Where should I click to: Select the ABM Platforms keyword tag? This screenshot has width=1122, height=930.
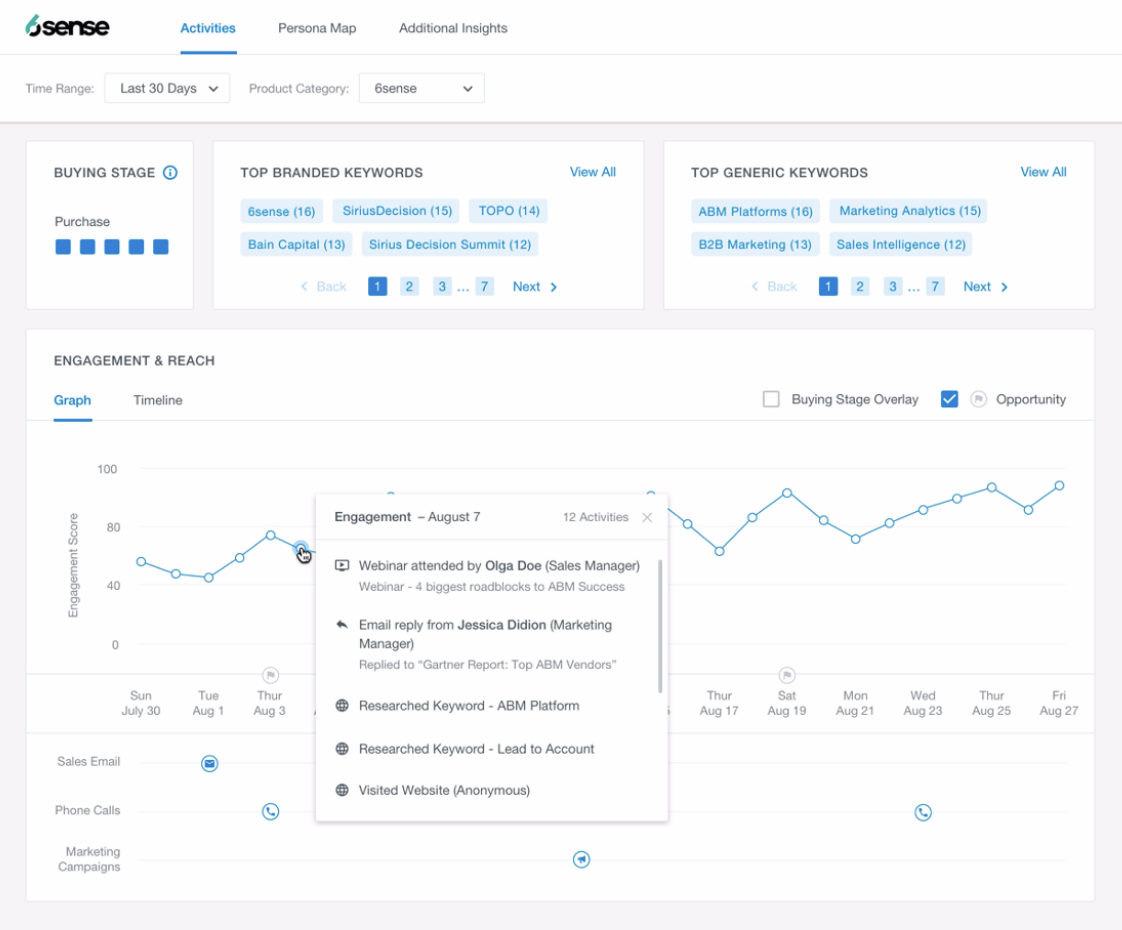pyautogui.click(x=755, y=211)
